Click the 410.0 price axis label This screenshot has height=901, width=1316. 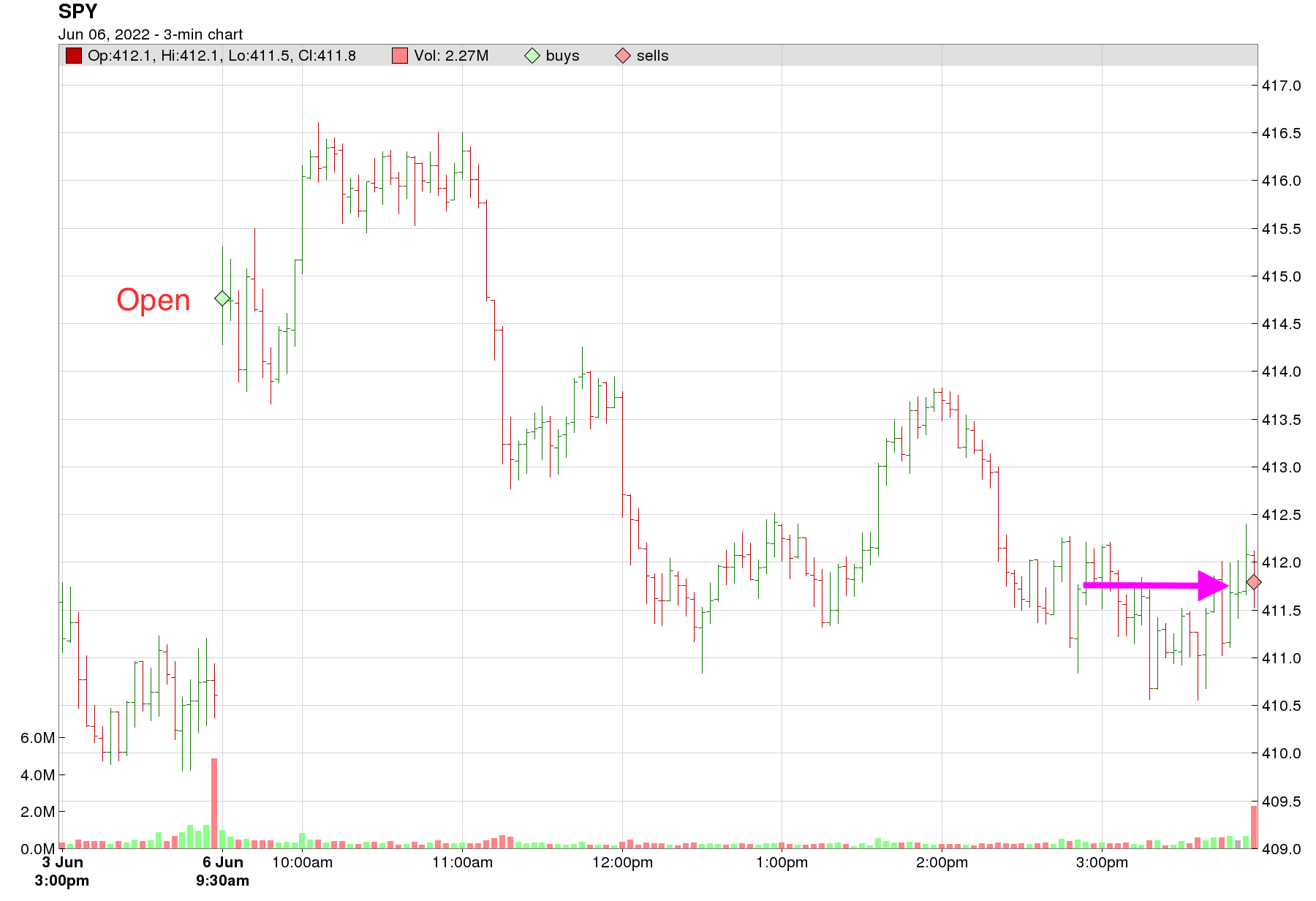pos(1282,753)
